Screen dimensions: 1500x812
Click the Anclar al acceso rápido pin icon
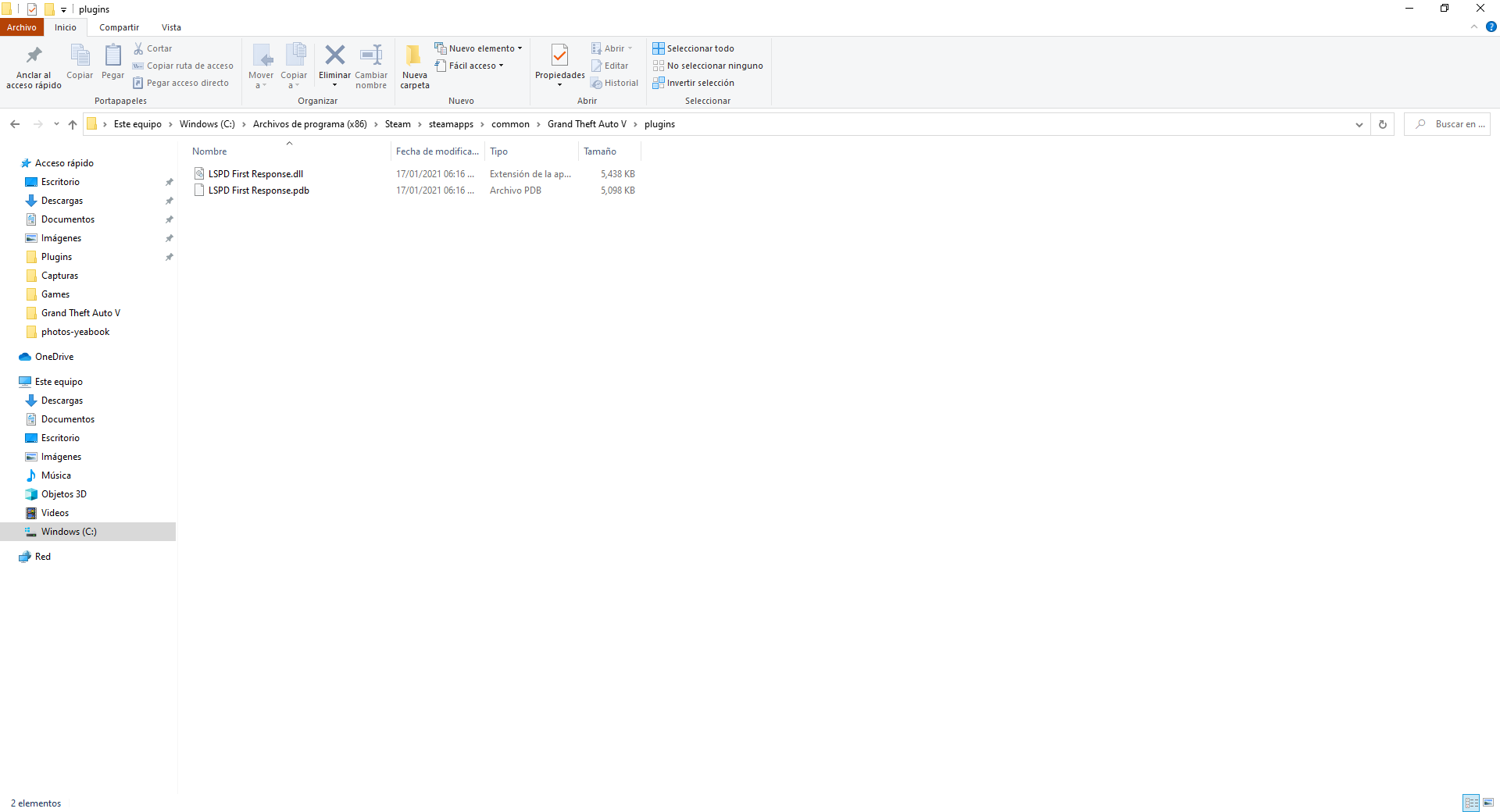coord(34,55)
